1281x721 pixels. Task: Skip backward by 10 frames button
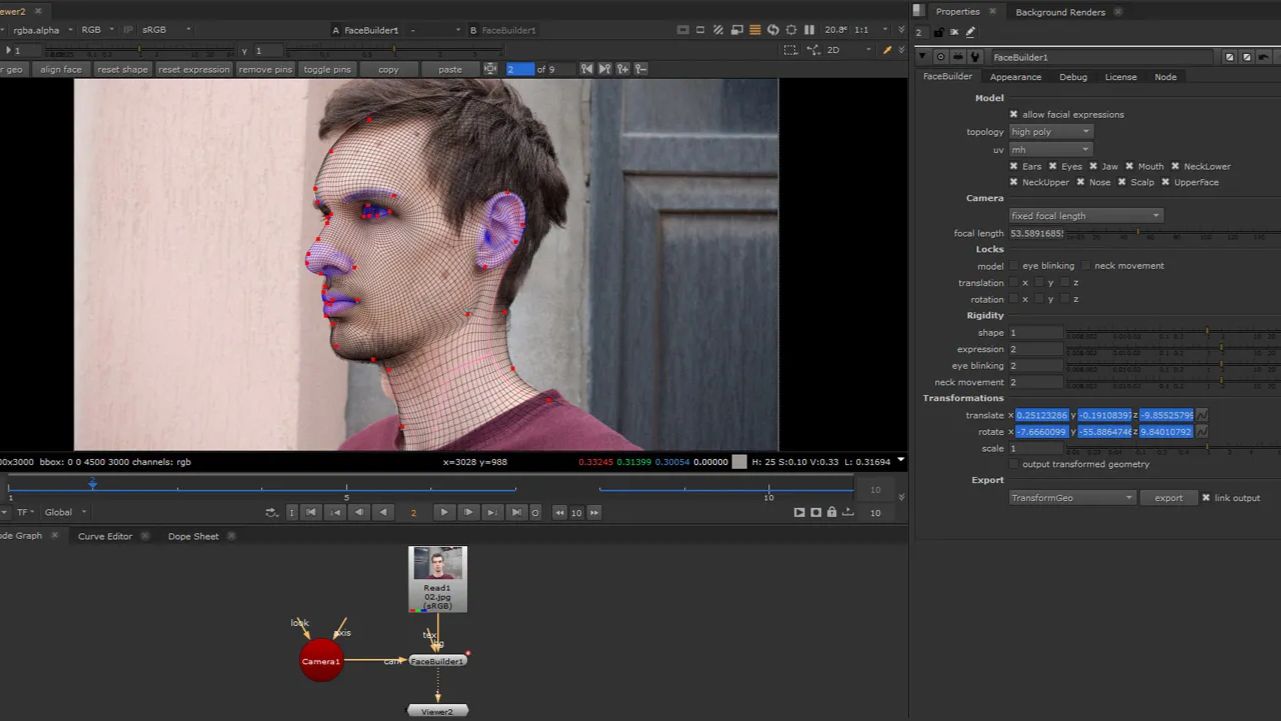point(560,512)
